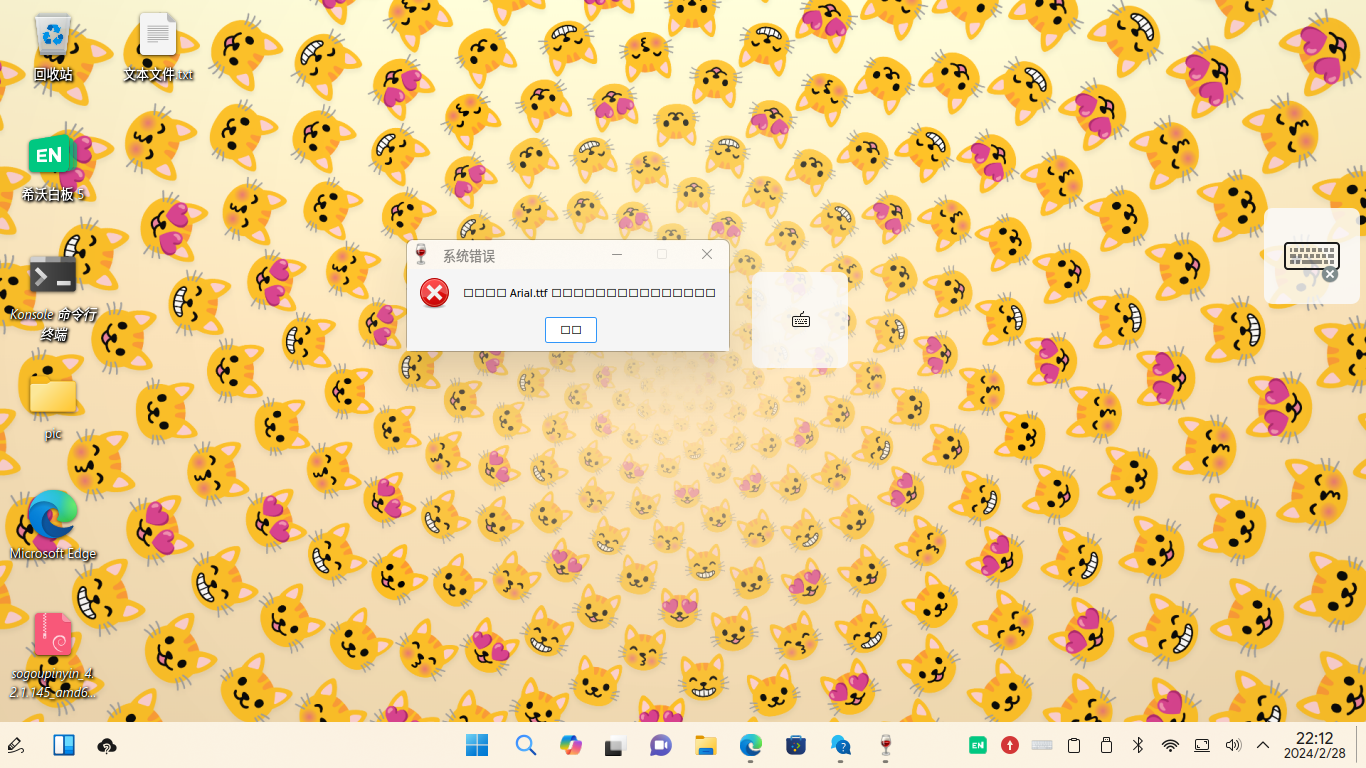Click the 系统错误 dialog title

[x=469, y=256]
